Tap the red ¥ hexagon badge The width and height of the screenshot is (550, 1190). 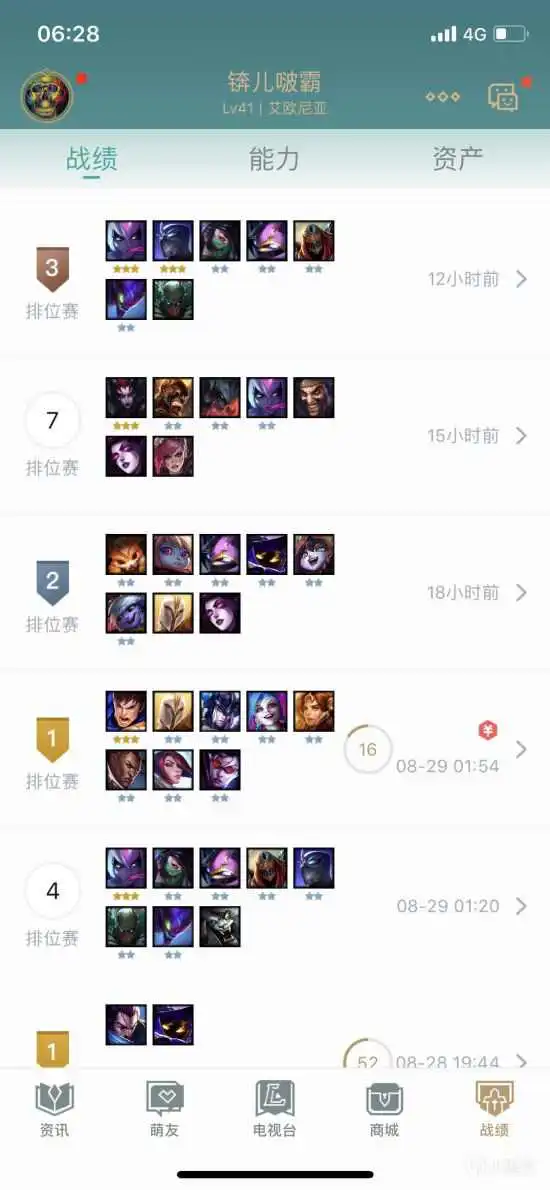click(488, 730)
